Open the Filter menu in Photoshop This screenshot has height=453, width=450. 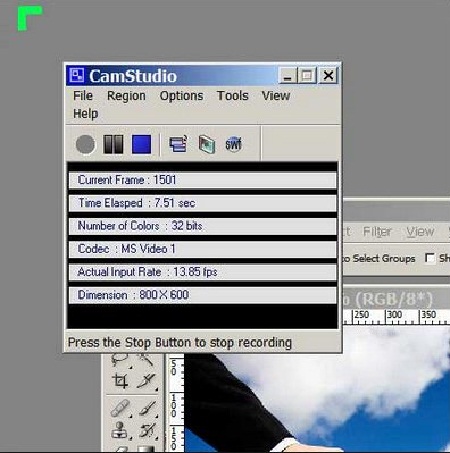[377, 231]
